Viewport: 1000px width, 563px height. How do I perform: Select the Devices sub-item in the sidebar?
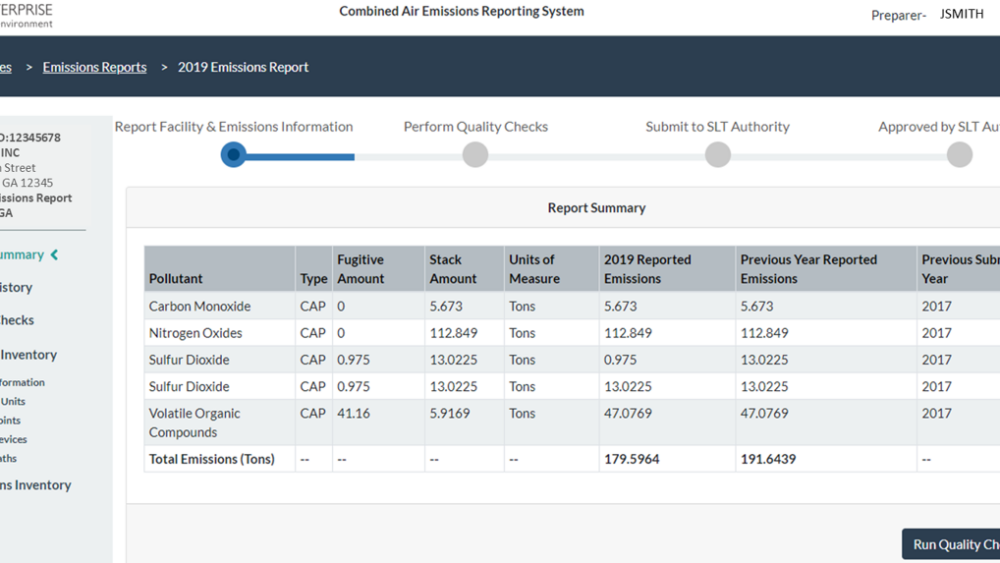(13, 440)
